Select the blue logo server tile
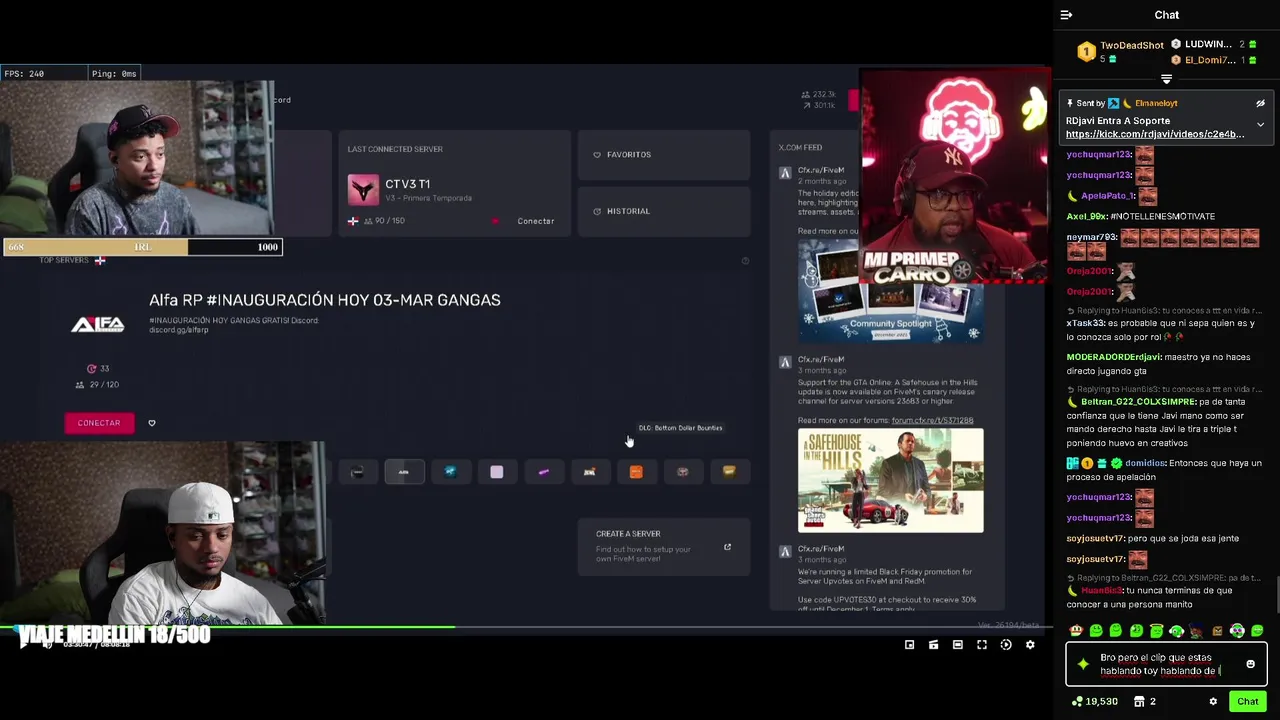Viewport: 1280px width, 720px height. pos(450,472)
